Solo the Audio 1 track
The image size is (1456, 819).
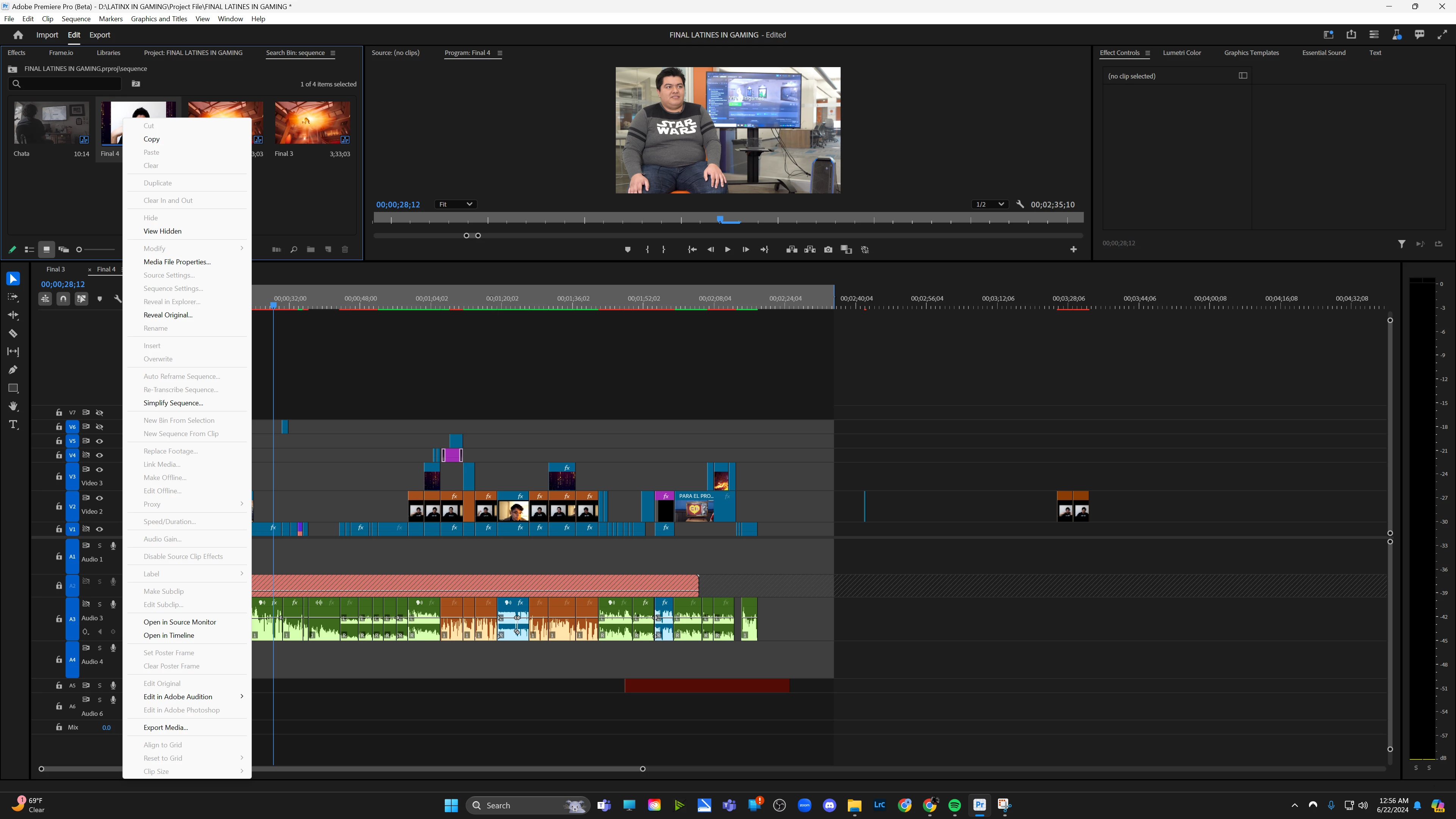point(99,546)
